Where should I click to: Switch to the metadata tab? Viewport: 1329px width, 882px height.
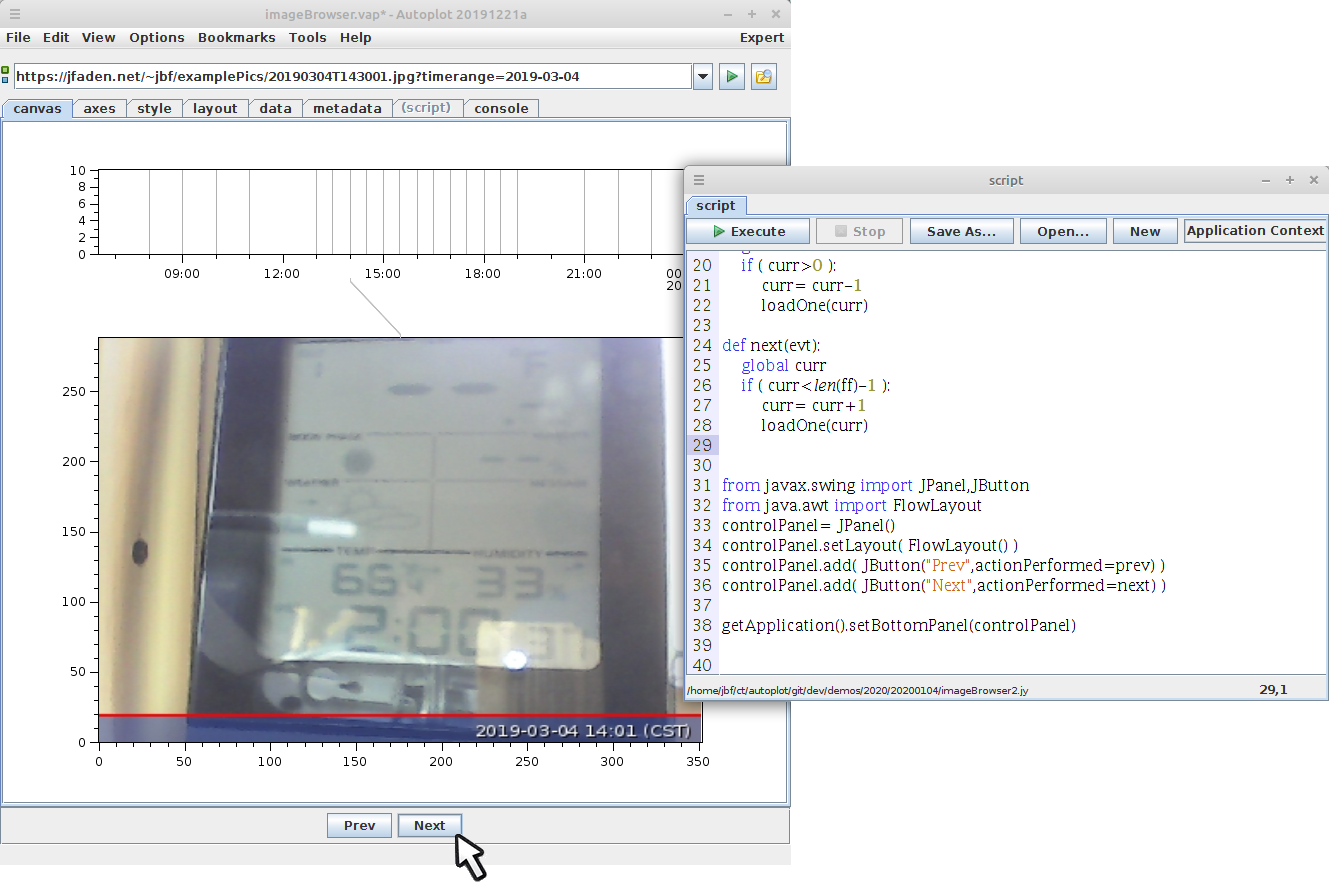[347, 108]
